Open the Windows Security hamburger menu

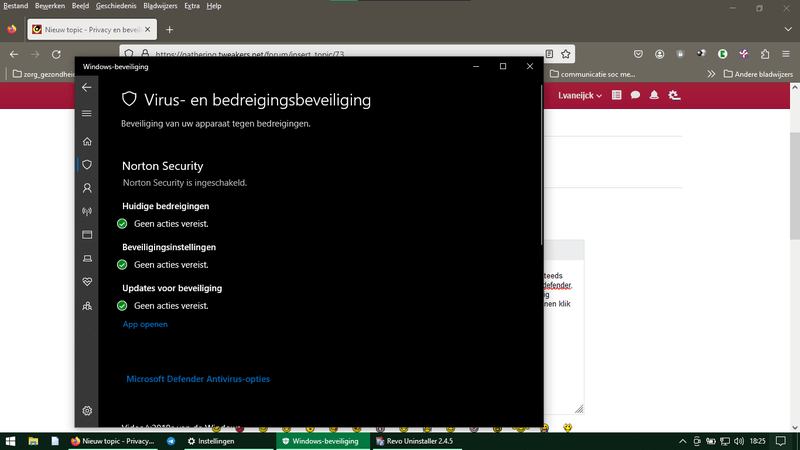point(87,113)
